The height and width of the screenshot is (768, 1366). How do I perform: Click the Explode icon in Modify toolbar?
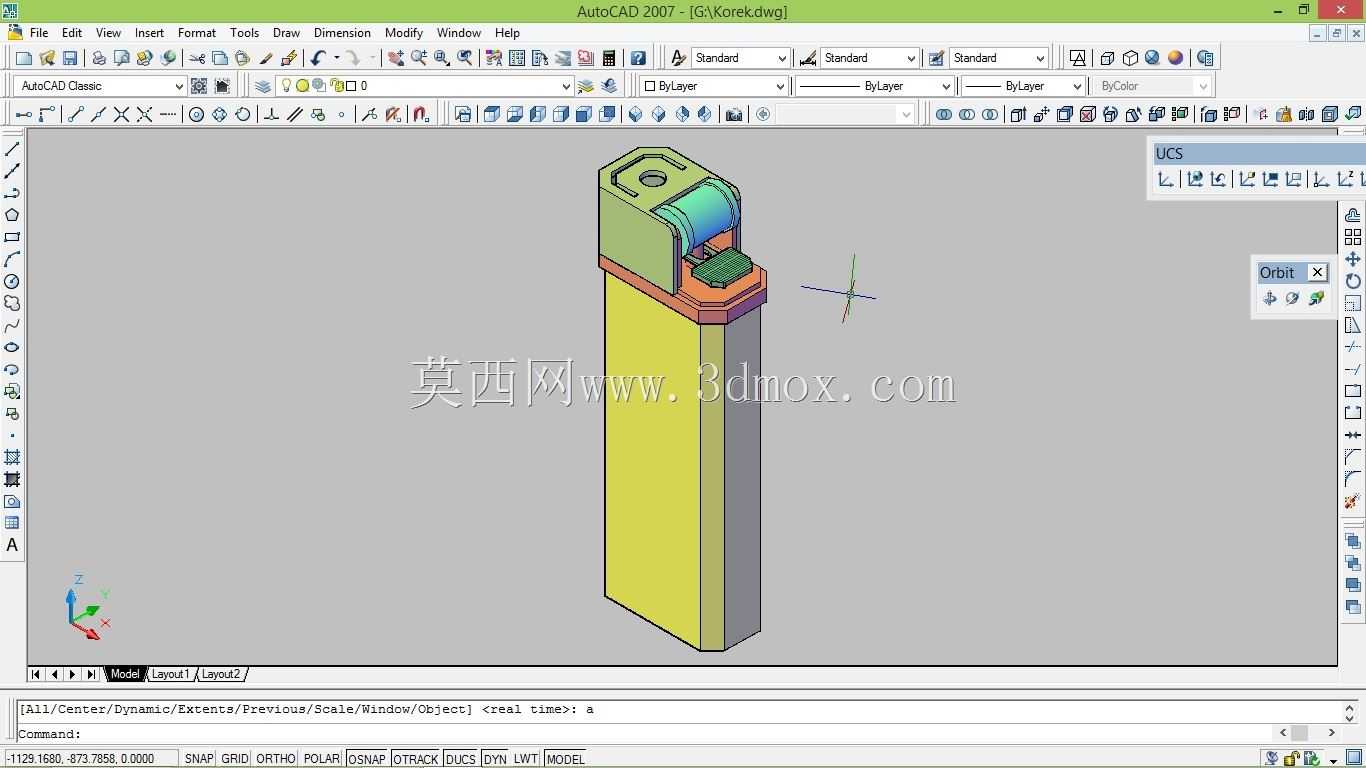1353,501
